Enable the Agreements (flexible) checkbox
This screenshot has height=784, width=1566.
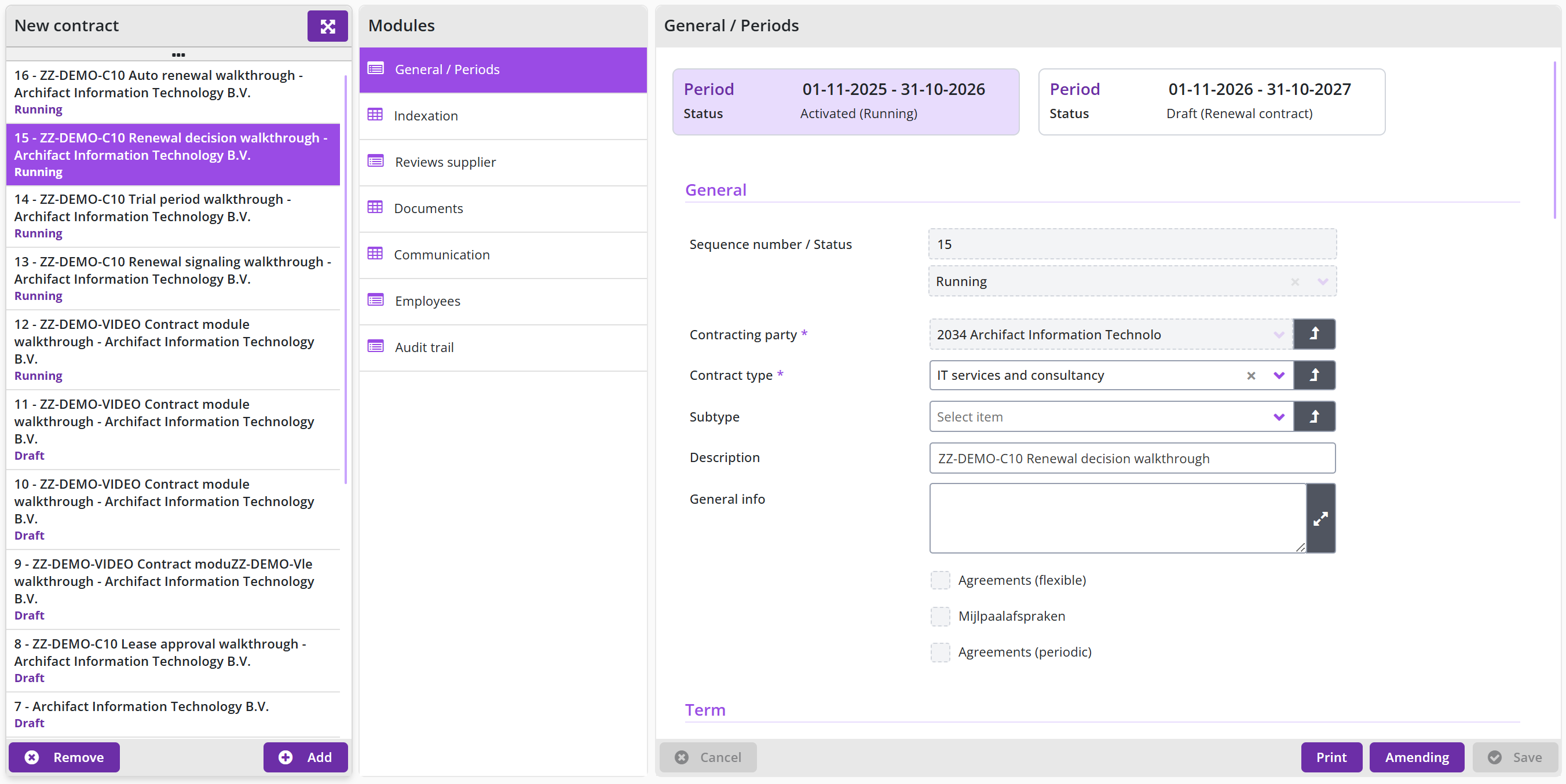(x=940, y=580)
